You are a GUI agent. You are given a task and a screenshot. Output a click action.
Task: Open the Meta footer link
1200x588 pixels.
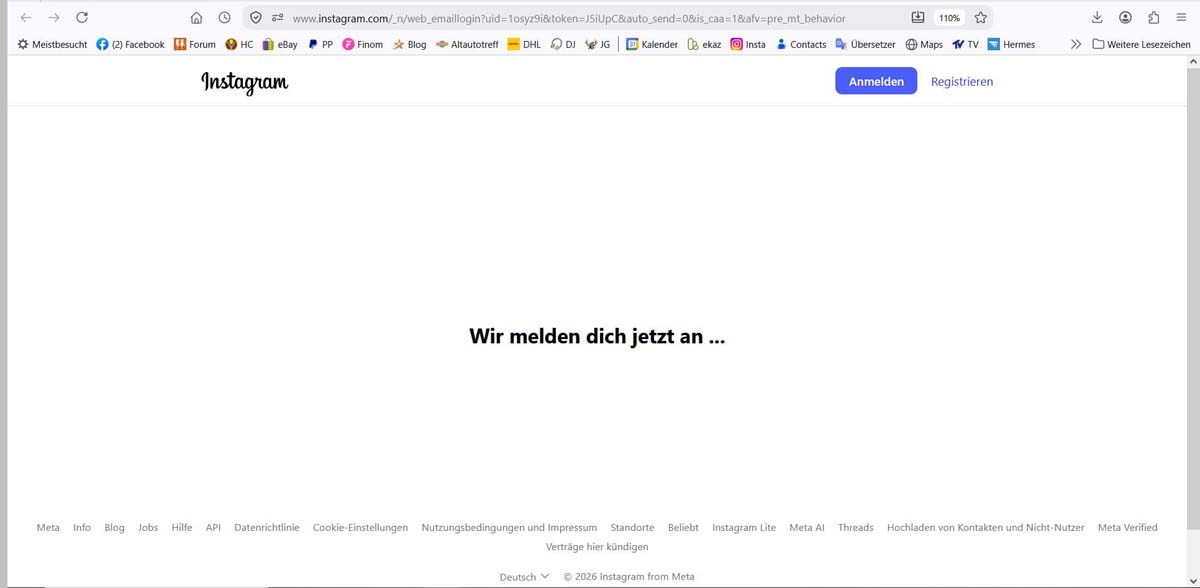click(48, 527)
